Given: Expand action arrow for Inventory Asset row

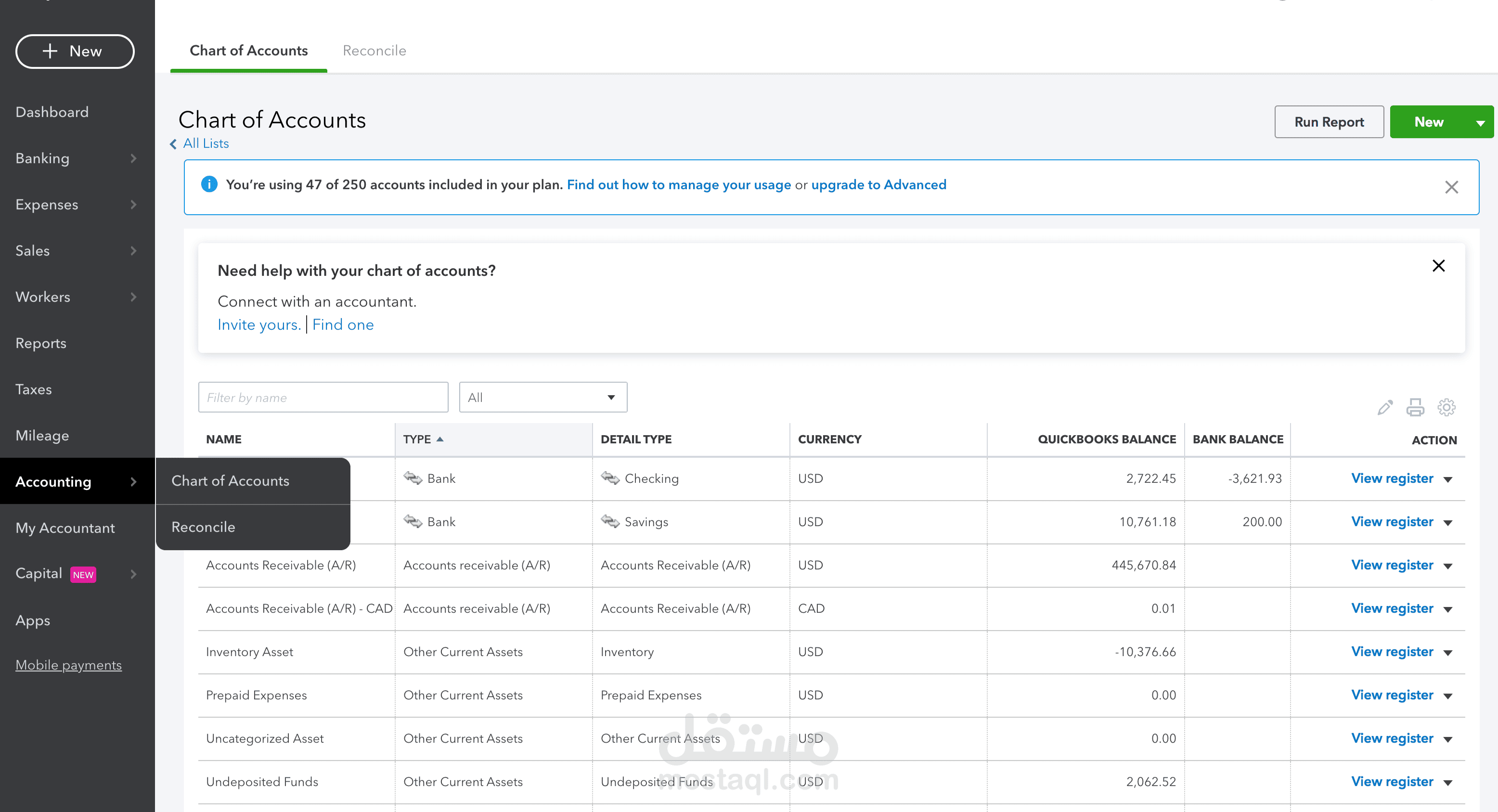Looking at the screenshot, I should (x=1448, y=653).
